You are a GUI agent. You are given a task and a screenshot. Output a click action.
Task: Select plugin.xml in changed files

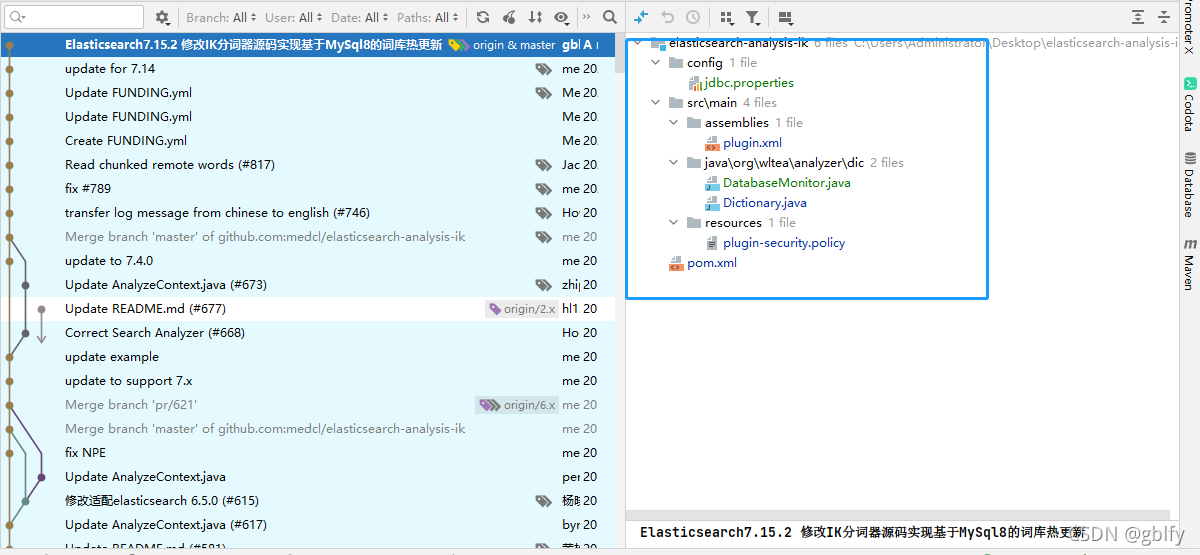752,143
